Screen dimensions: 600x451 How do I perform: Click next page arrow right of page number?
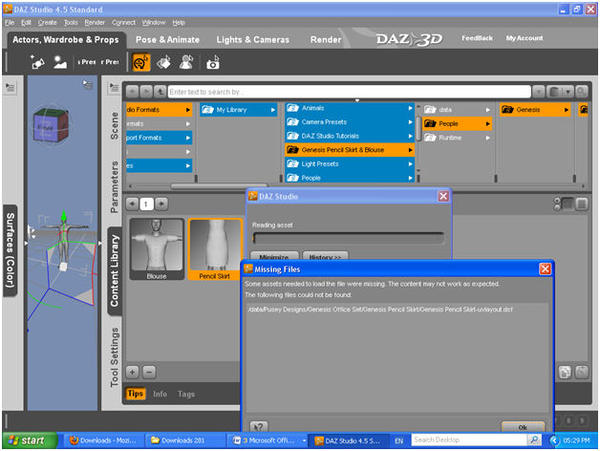point(162,204)
